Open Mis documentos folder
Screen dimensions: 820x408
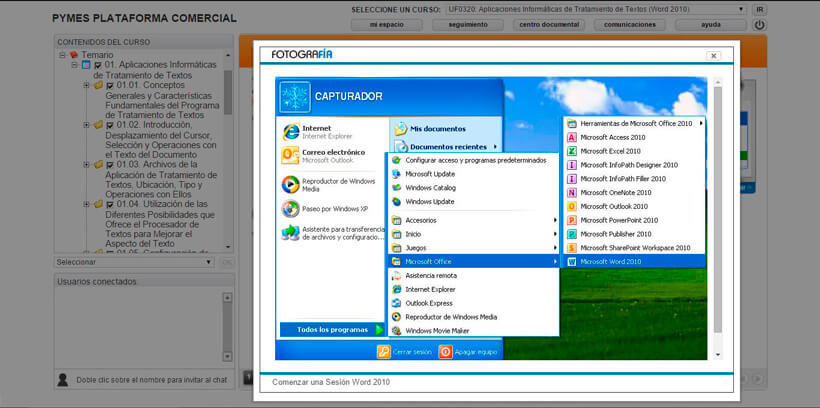click(430, 129)
